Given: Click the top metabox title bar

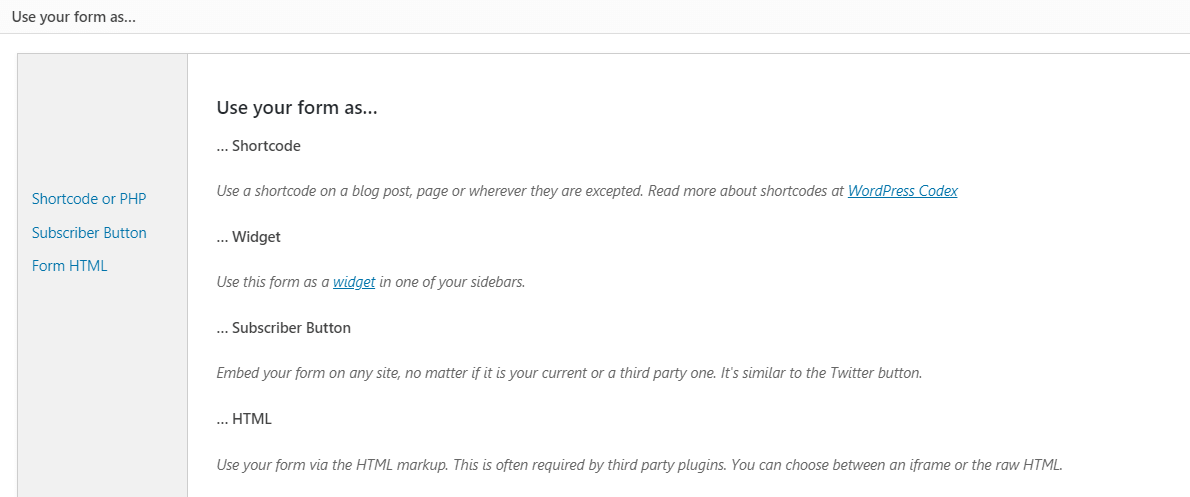Looking at the screenshot, I should (595, 17).
